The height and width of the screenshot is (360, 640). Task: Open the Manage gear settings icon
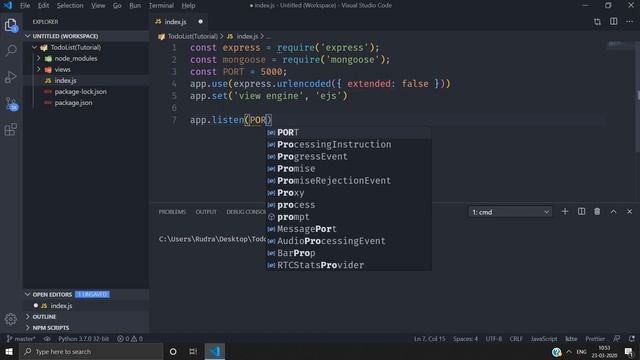click(x=11, y=319)
